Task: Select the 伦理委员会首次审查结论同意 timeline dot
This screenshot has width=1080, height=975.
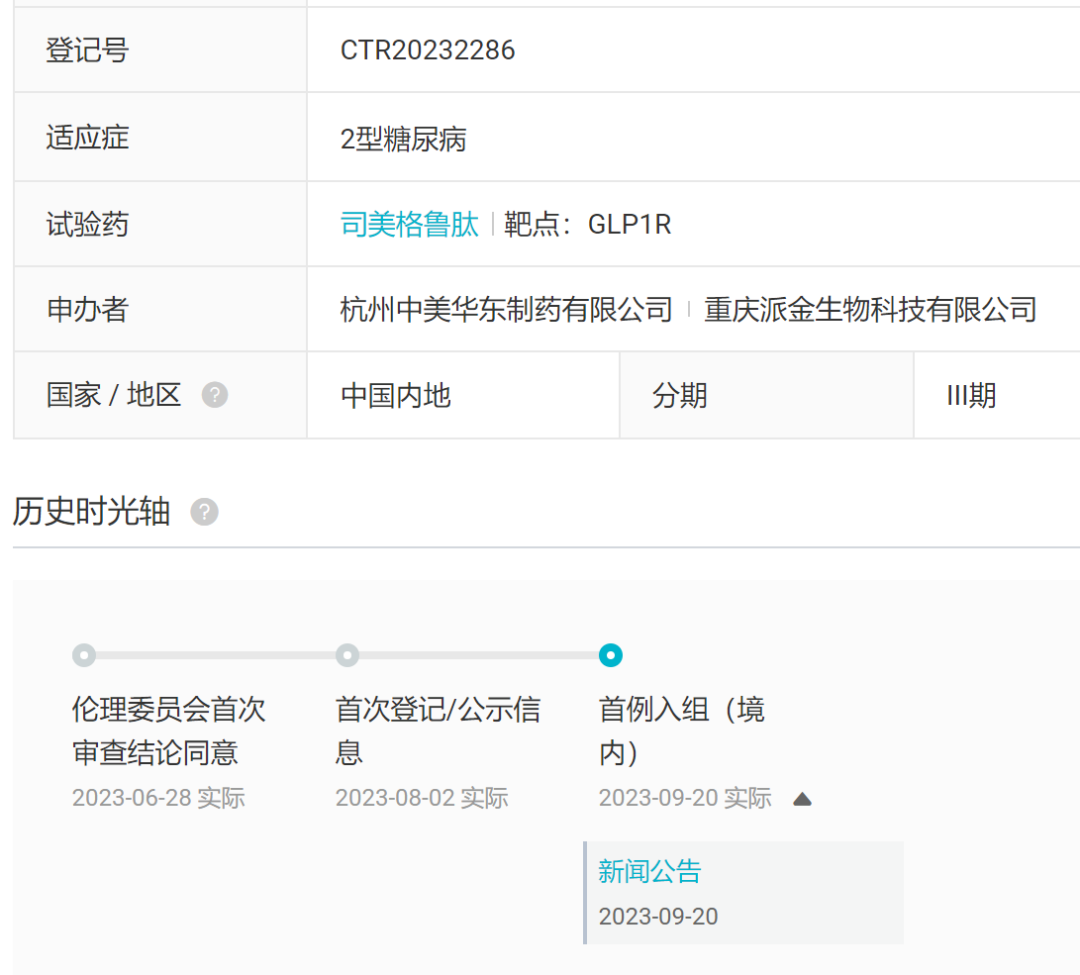Action: click(84, 655)
